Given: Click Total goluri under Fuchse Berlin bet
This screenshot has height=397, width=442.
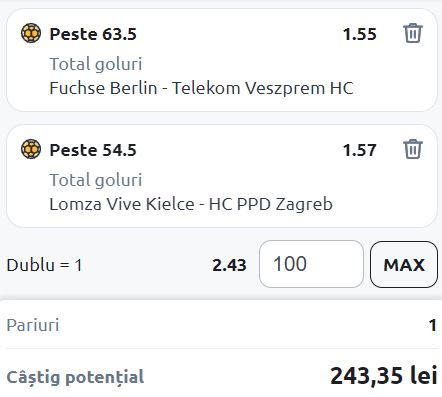Looking at the screenshot, I should (96, 64).
